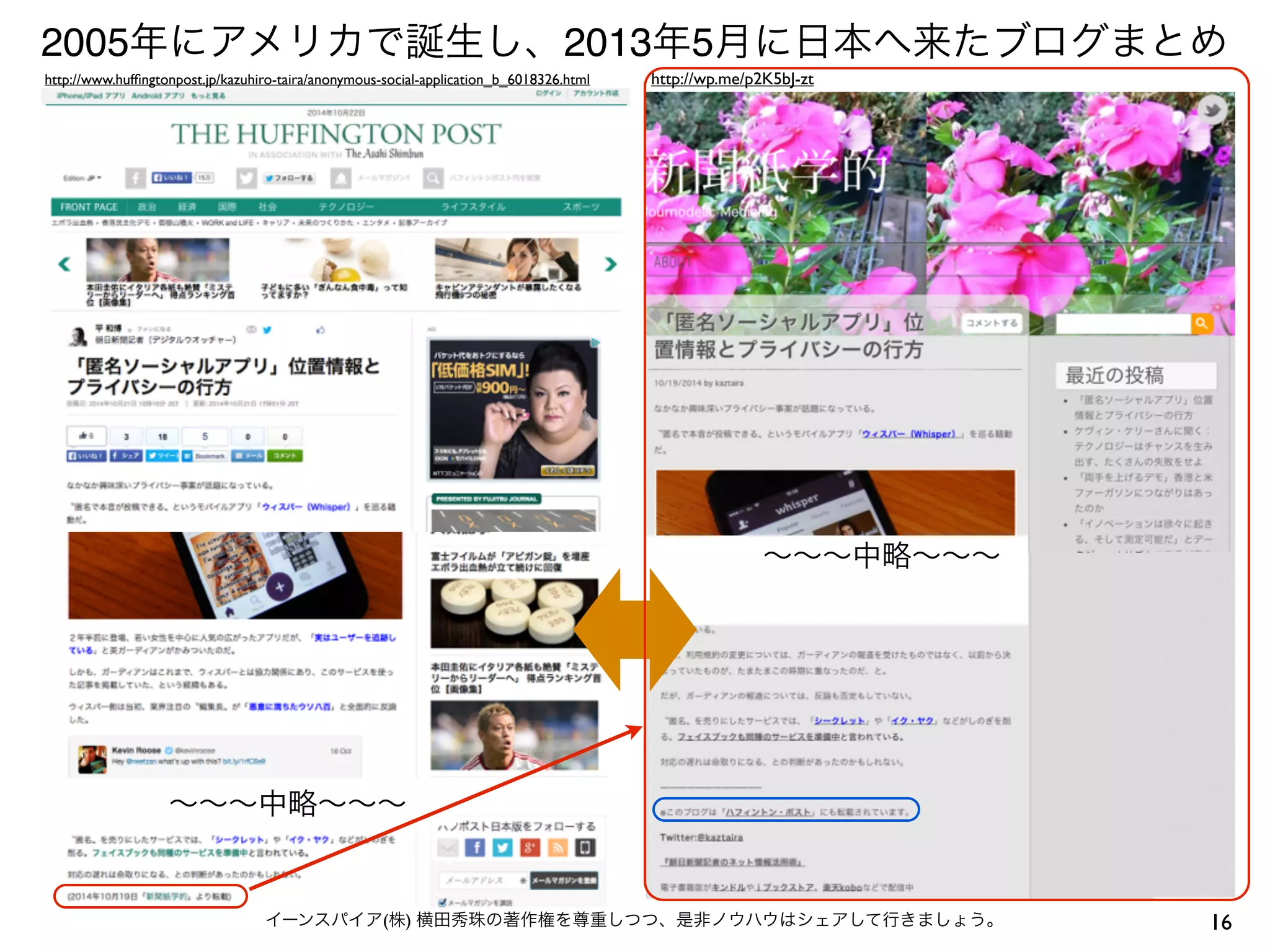Open the 国際 menu item

pyautogui.click(x=227, y=207)
